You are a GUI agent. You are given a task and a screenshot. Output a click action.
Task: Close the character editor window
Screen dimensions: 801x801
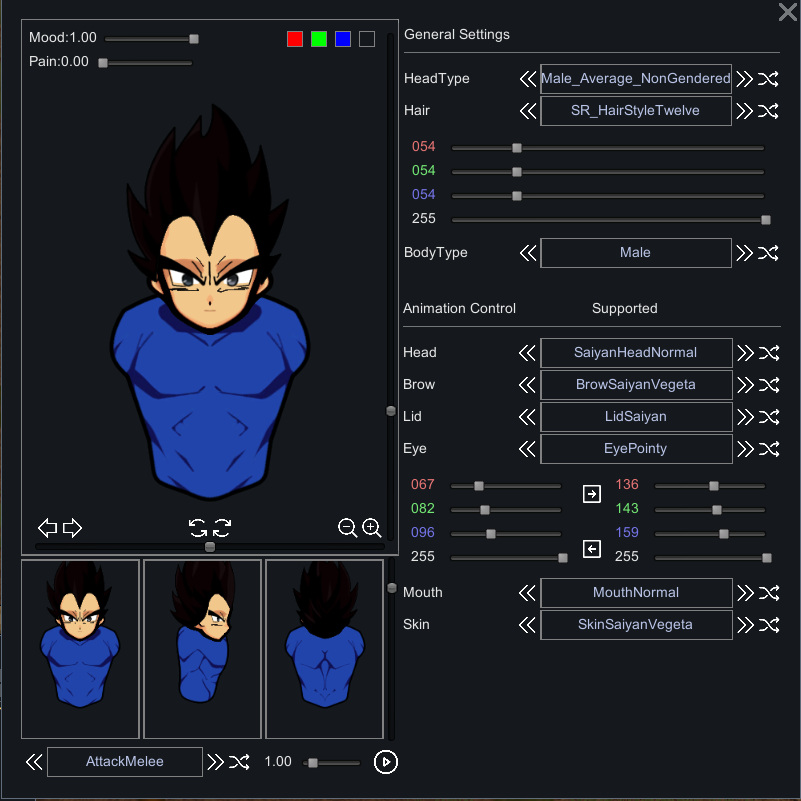tap(788, 12)
